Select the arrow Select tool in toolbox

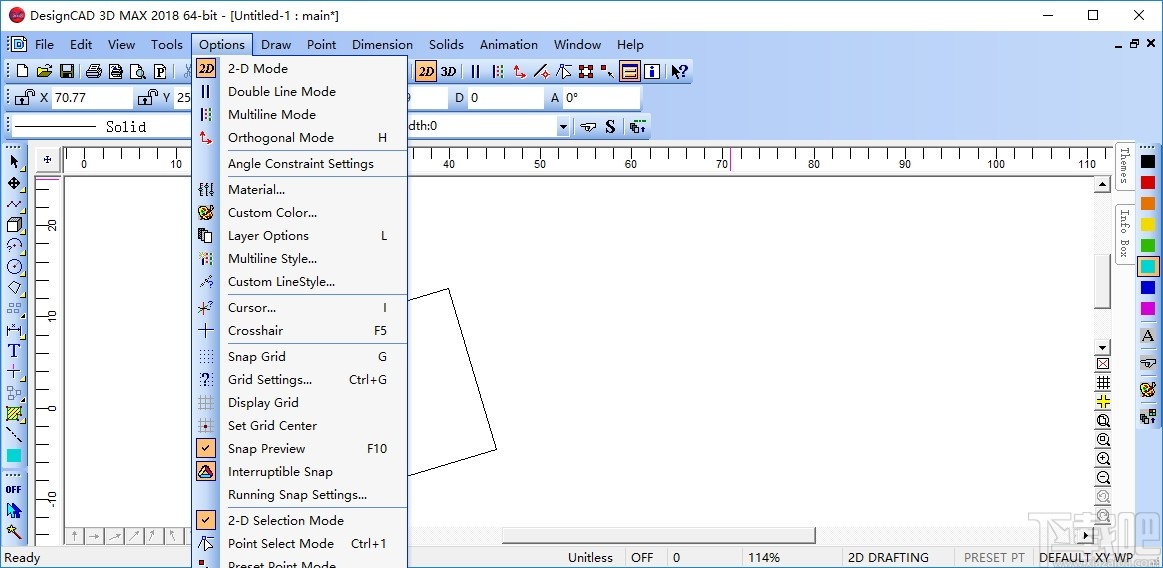pos(14,162)
